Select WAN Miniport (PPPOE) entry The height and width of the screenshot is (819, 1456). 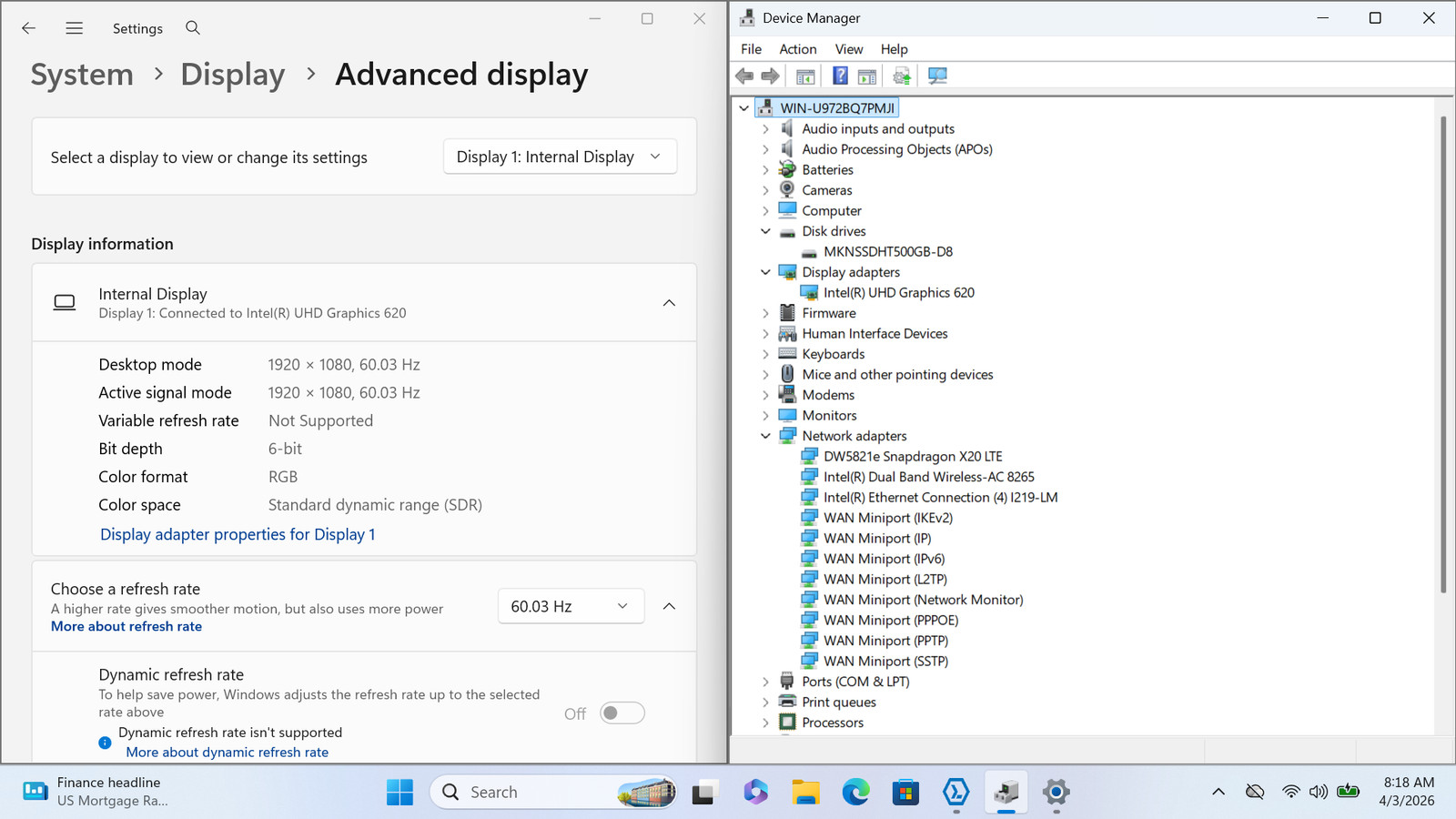(891, 621)
